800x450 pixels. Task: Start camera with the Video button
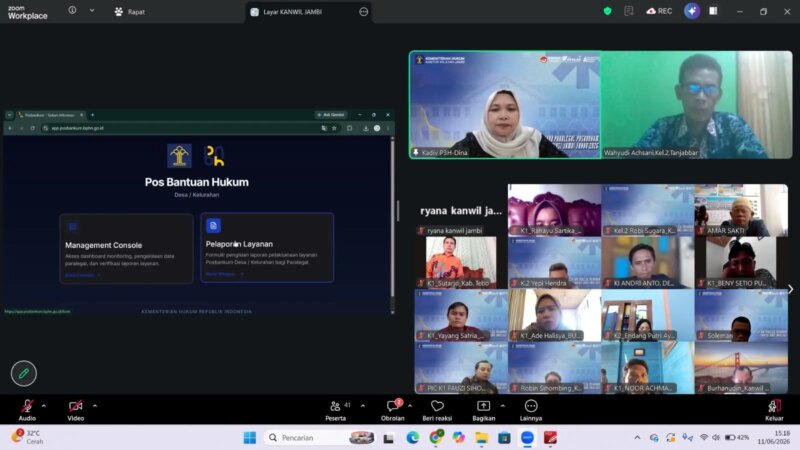tap(76, 410)
